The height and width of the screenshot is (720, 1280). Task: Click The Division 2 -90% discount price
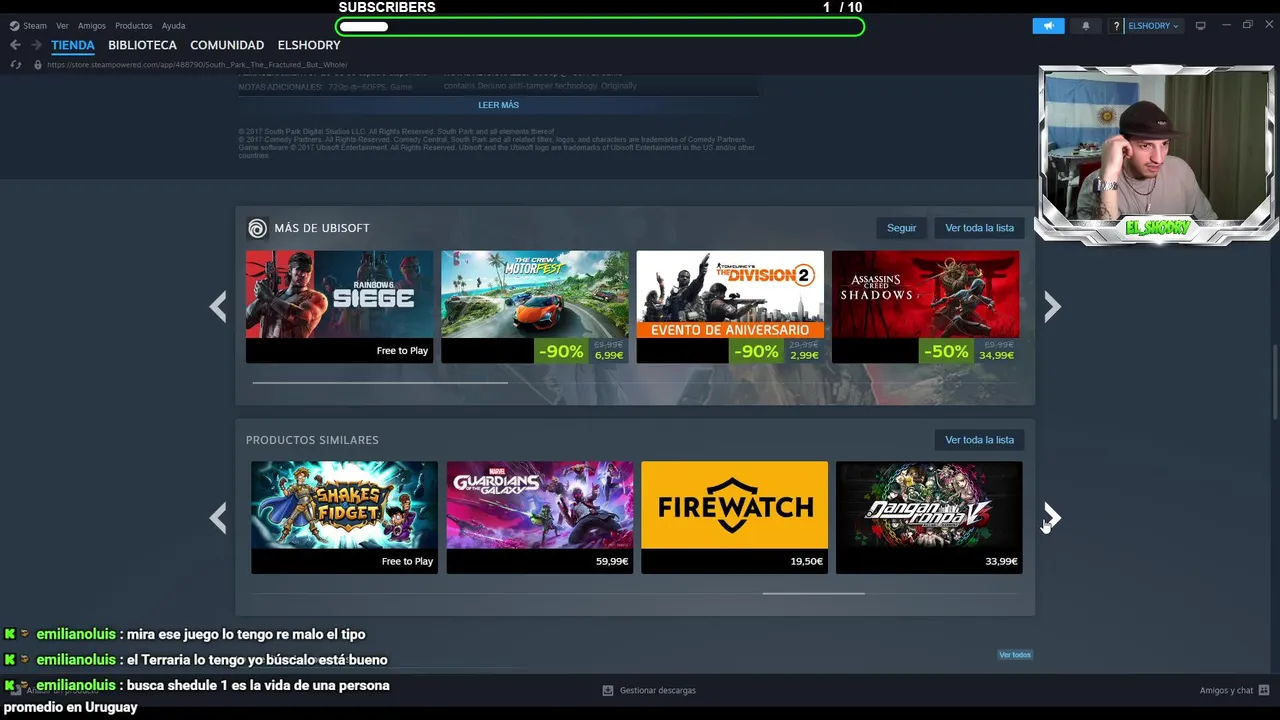(x=776, y=351)
